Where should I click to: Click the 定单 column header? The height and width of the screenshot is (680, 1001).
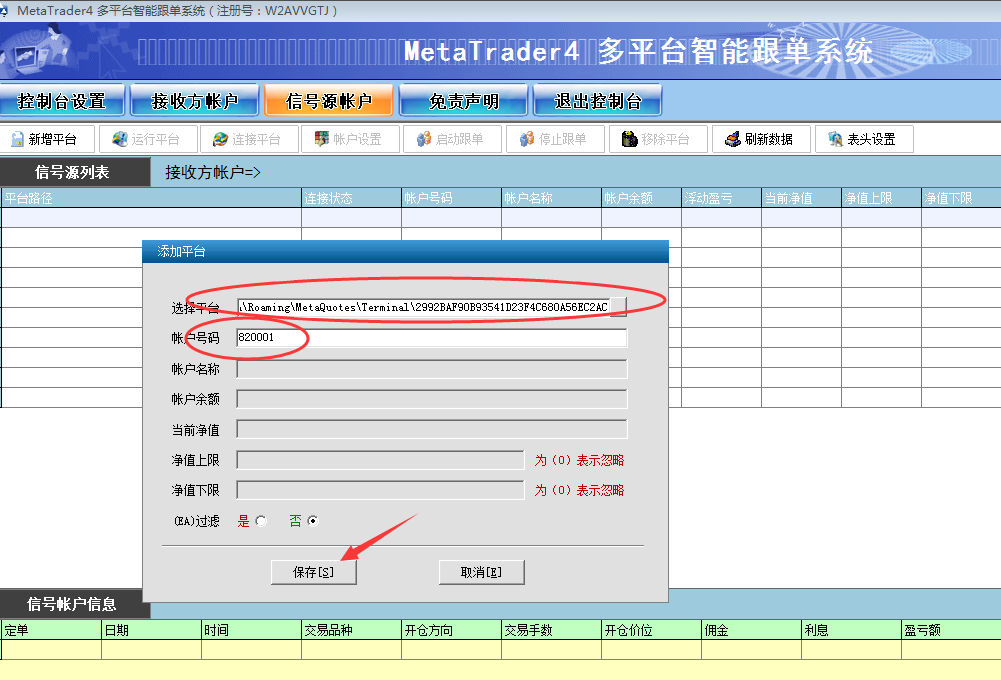click(51, 630)
